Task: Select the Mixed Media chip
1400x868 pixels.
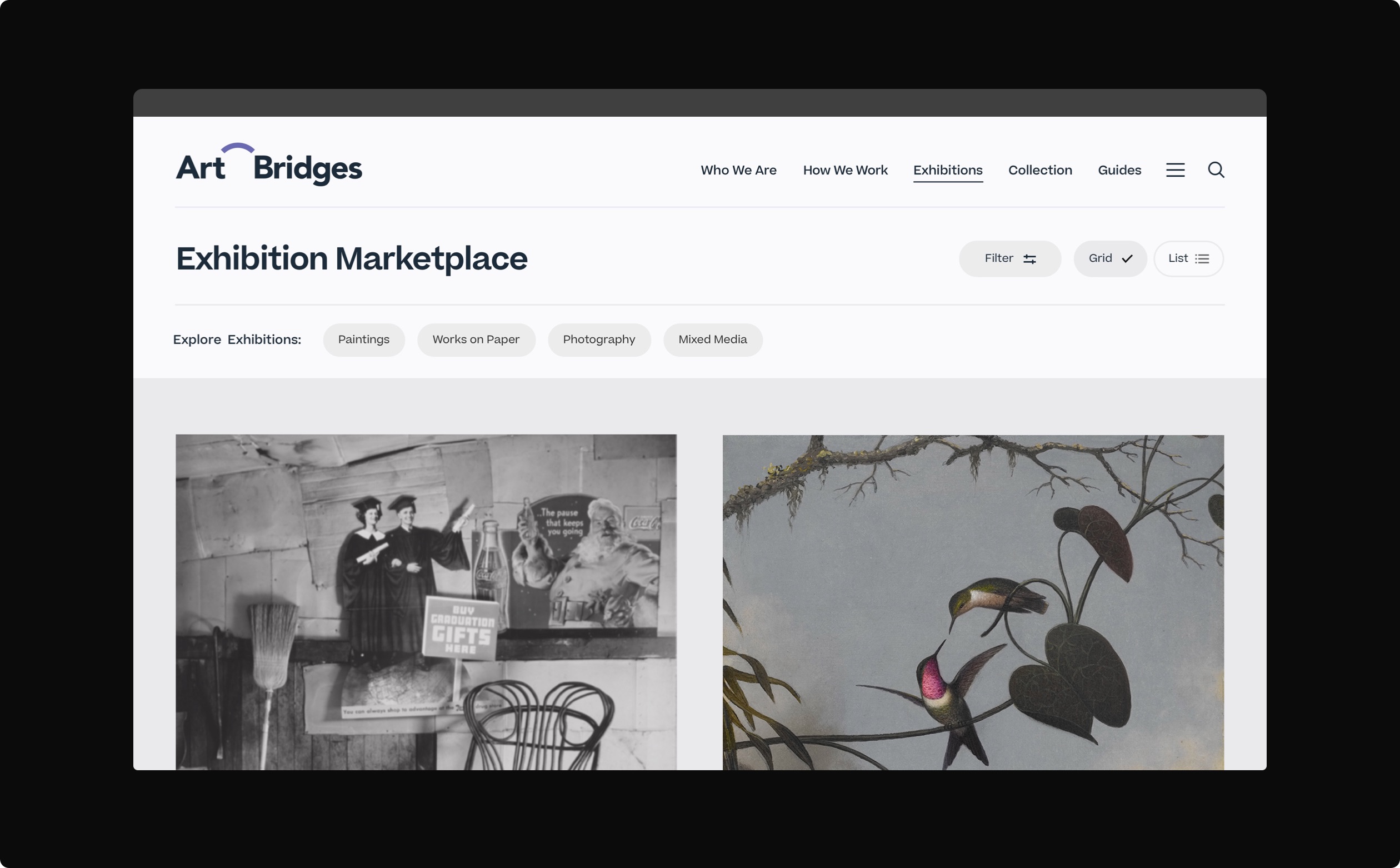Action: tap(713, 340)
